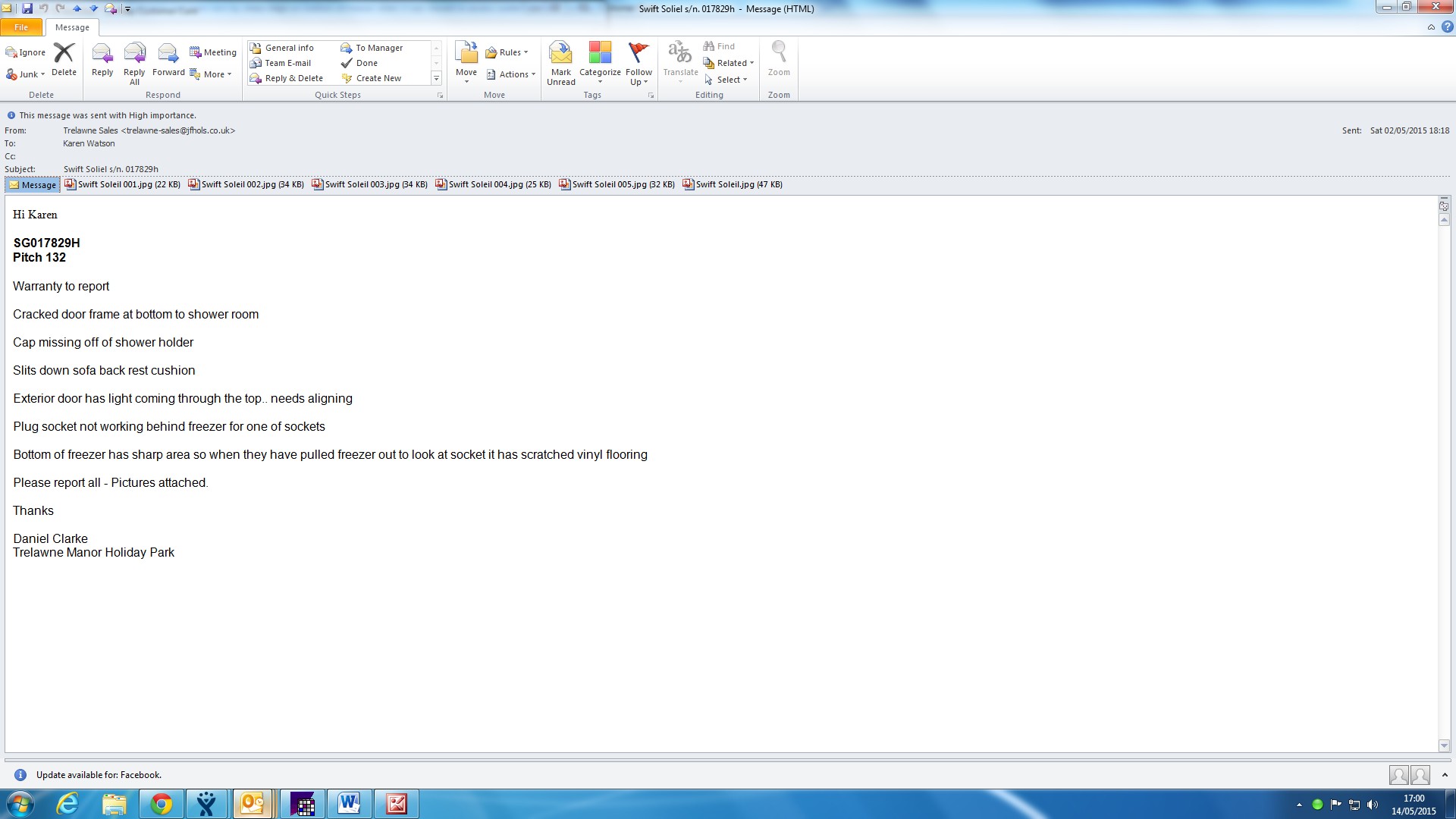Expand the Quick Steps gallery arrow
The width and height of the screenshot is (1456, 819).
pos(436,79)
